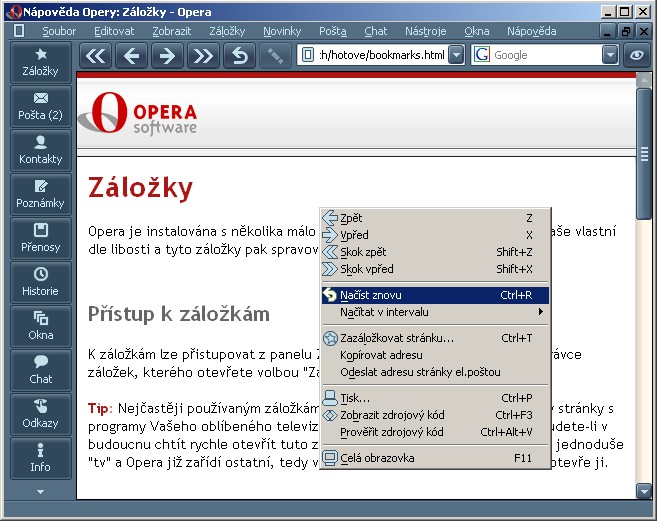This screenshot has width=657, height=521.
Task: Open the Info panel
Action: 41,459
